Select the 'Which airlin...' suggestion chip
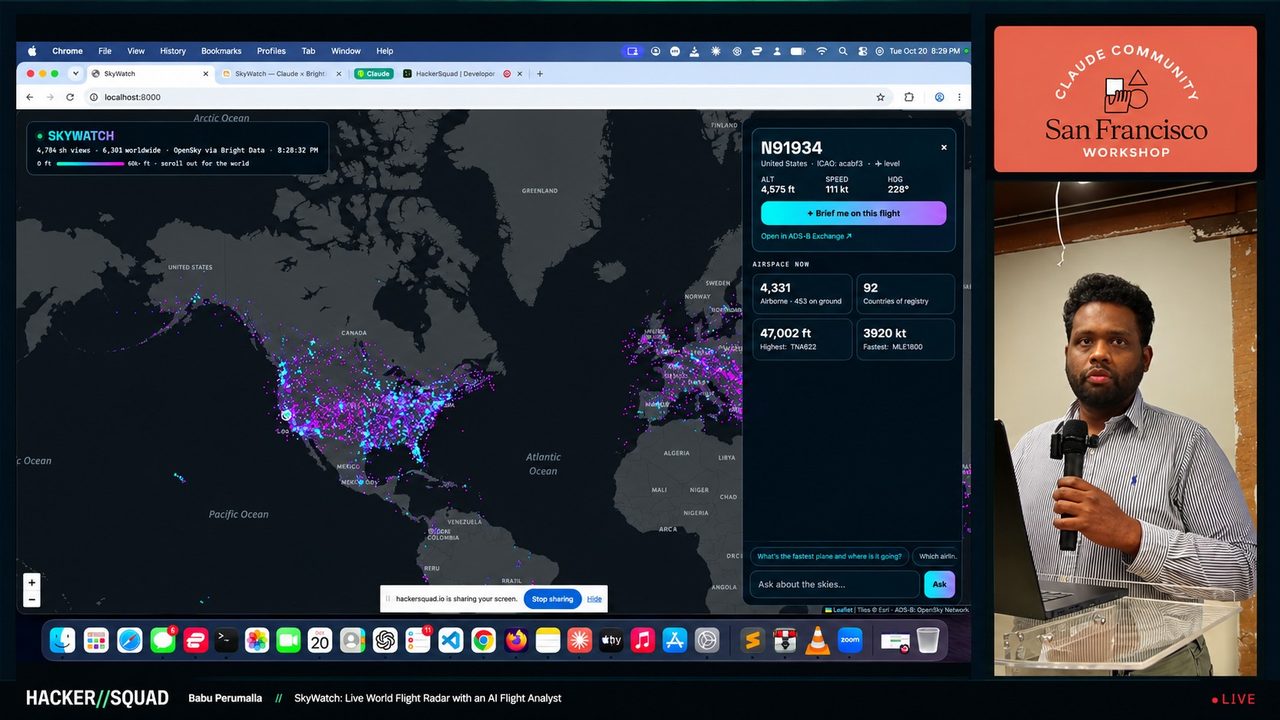Image resolution: width=1280 pixels, height=720 pixels. 937,556
